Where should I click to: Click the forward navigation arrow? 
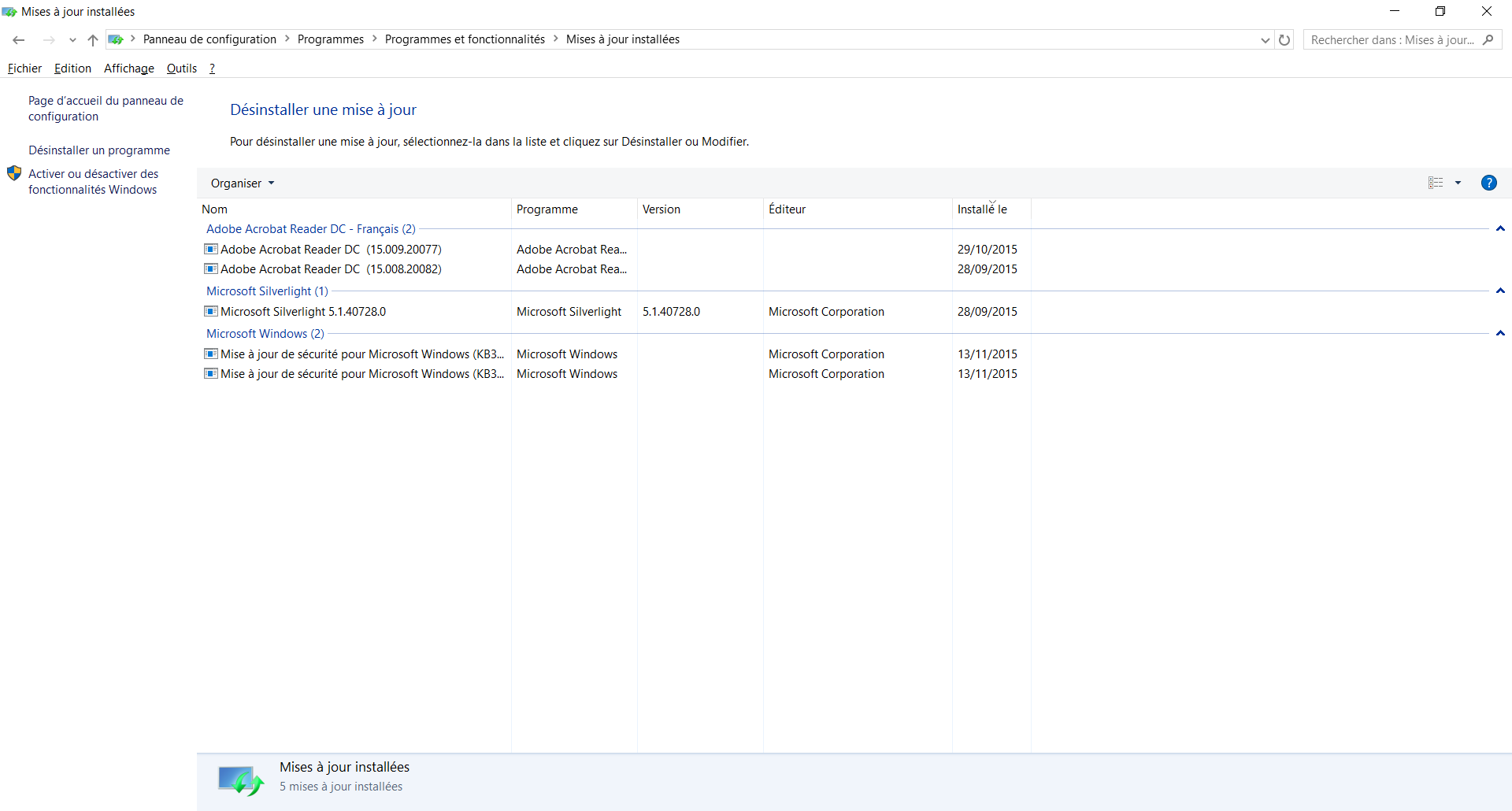[x=49, y=39]
